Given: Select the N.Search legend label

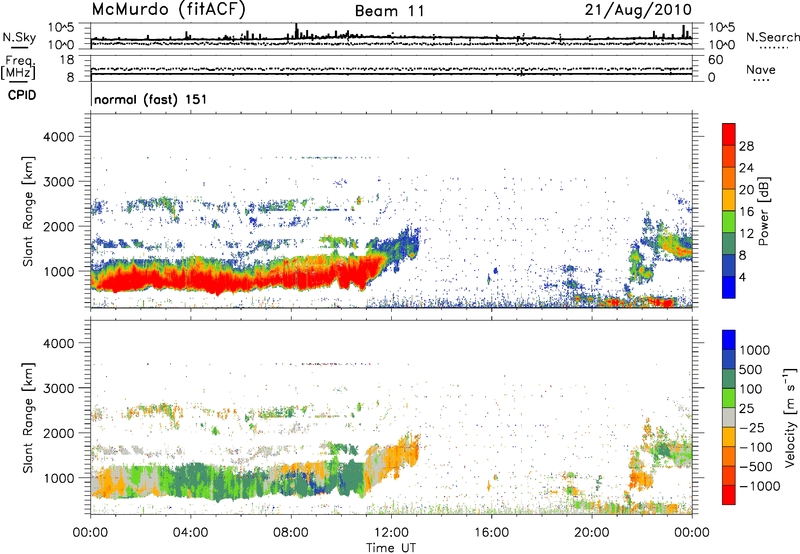Looking at the screenshot, I should [772, 37].
